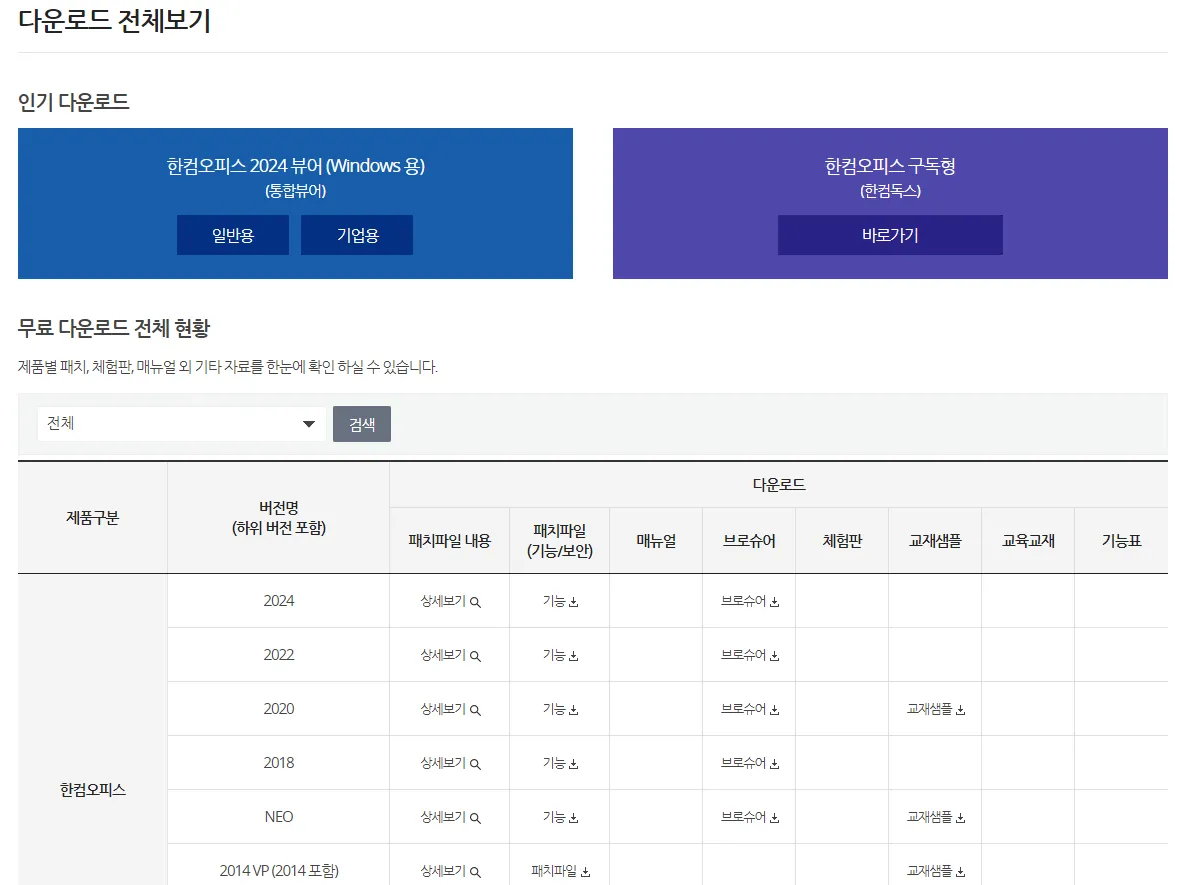
Task: Click the 일반용 viewer download button
Action: [232, 234]
